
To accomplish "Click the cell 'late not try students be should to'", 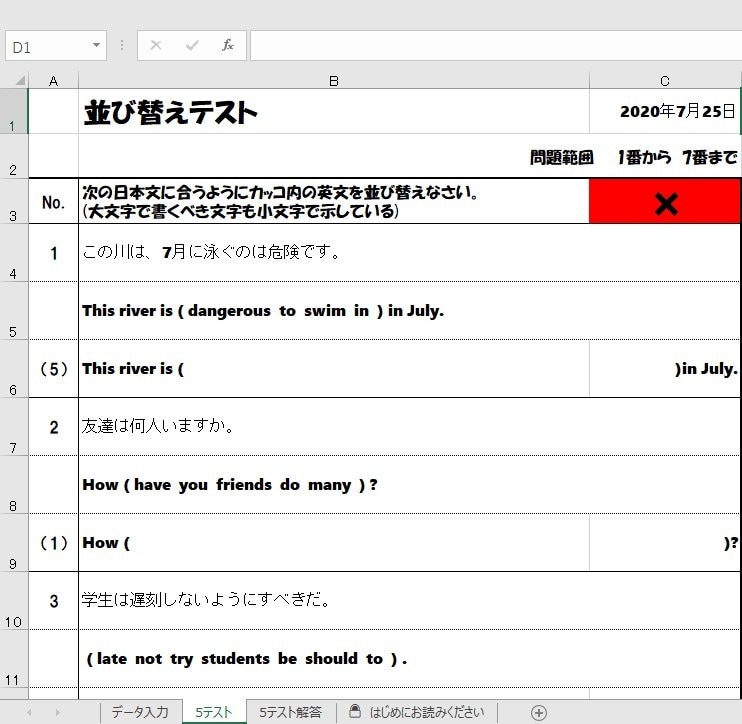I will pos(409,659).
